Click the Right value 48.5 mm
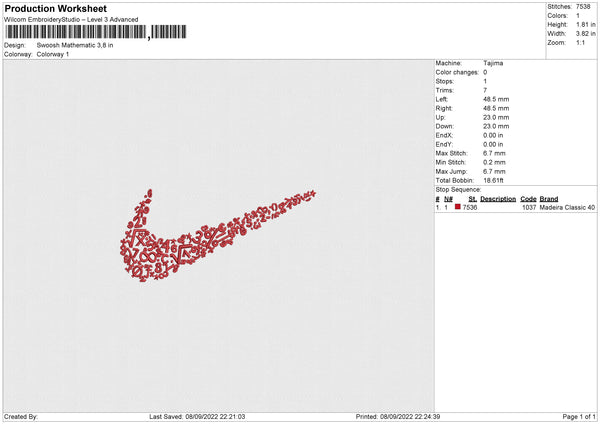The height and width of the screenshot is (424, 600). pos(496,108)
